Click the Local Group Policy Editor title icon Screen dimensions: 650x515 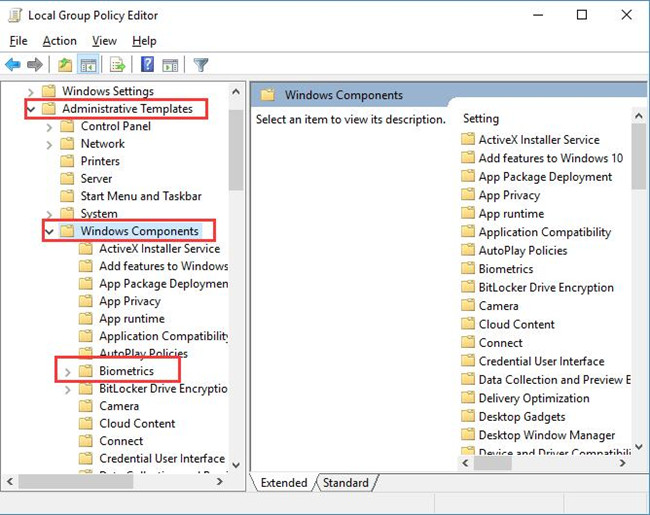[x=15, y=15]
